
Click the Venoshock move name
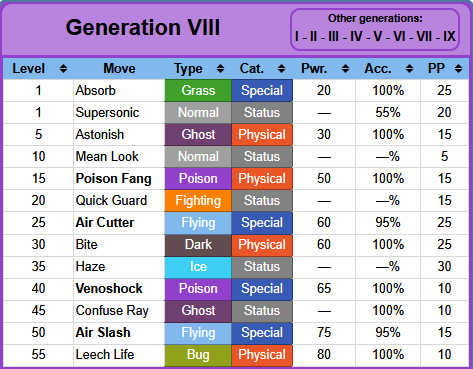tap(109, 288)
